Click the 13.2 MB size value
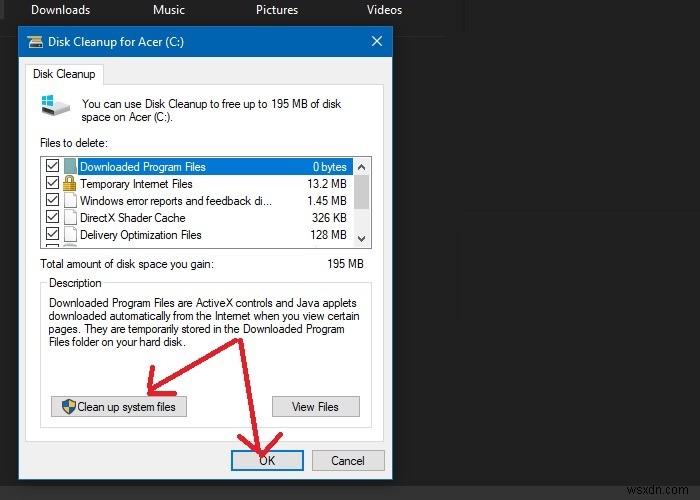Screen dimensions: 700x500 click(327, 184)
